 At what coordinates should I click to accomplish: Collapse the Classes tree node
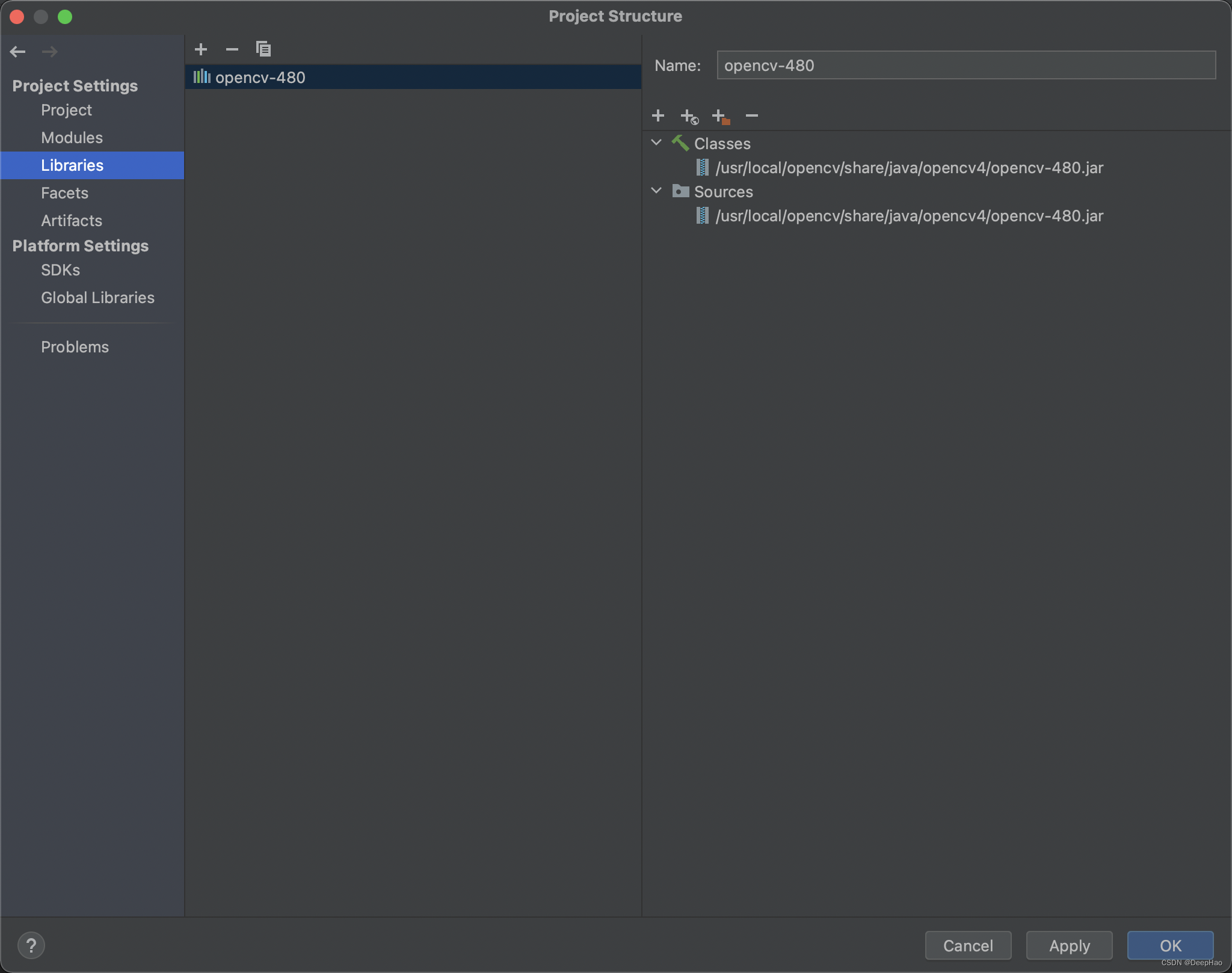coord(656,143)
